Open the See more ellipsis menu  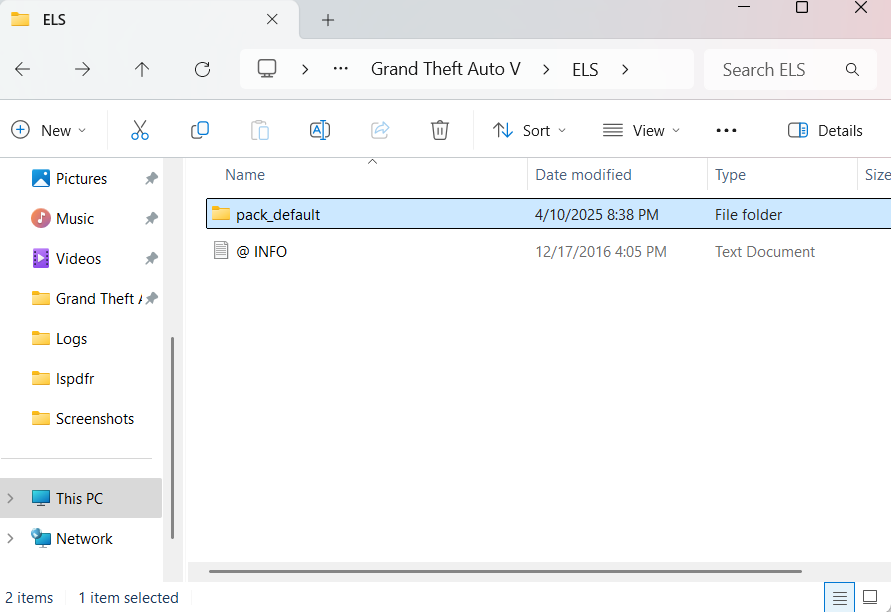click(x=727, y=130)
